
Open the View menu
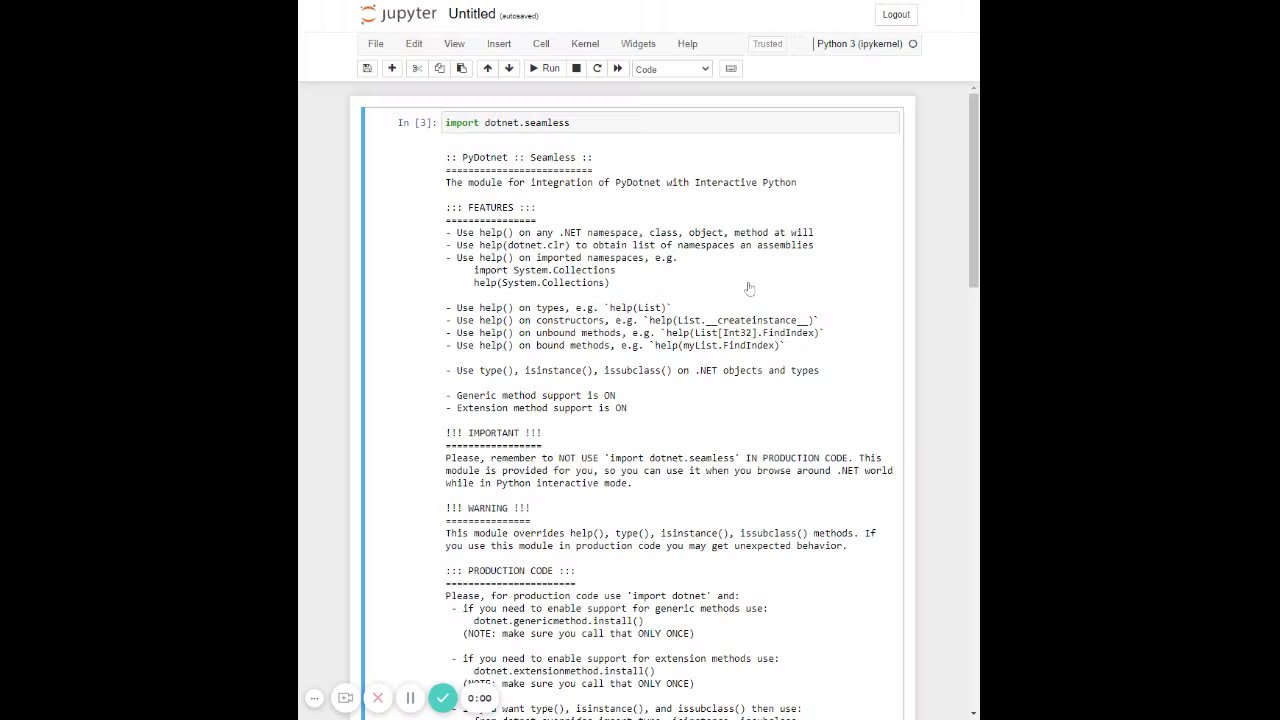pyautogui.click(x=454, y=44)
